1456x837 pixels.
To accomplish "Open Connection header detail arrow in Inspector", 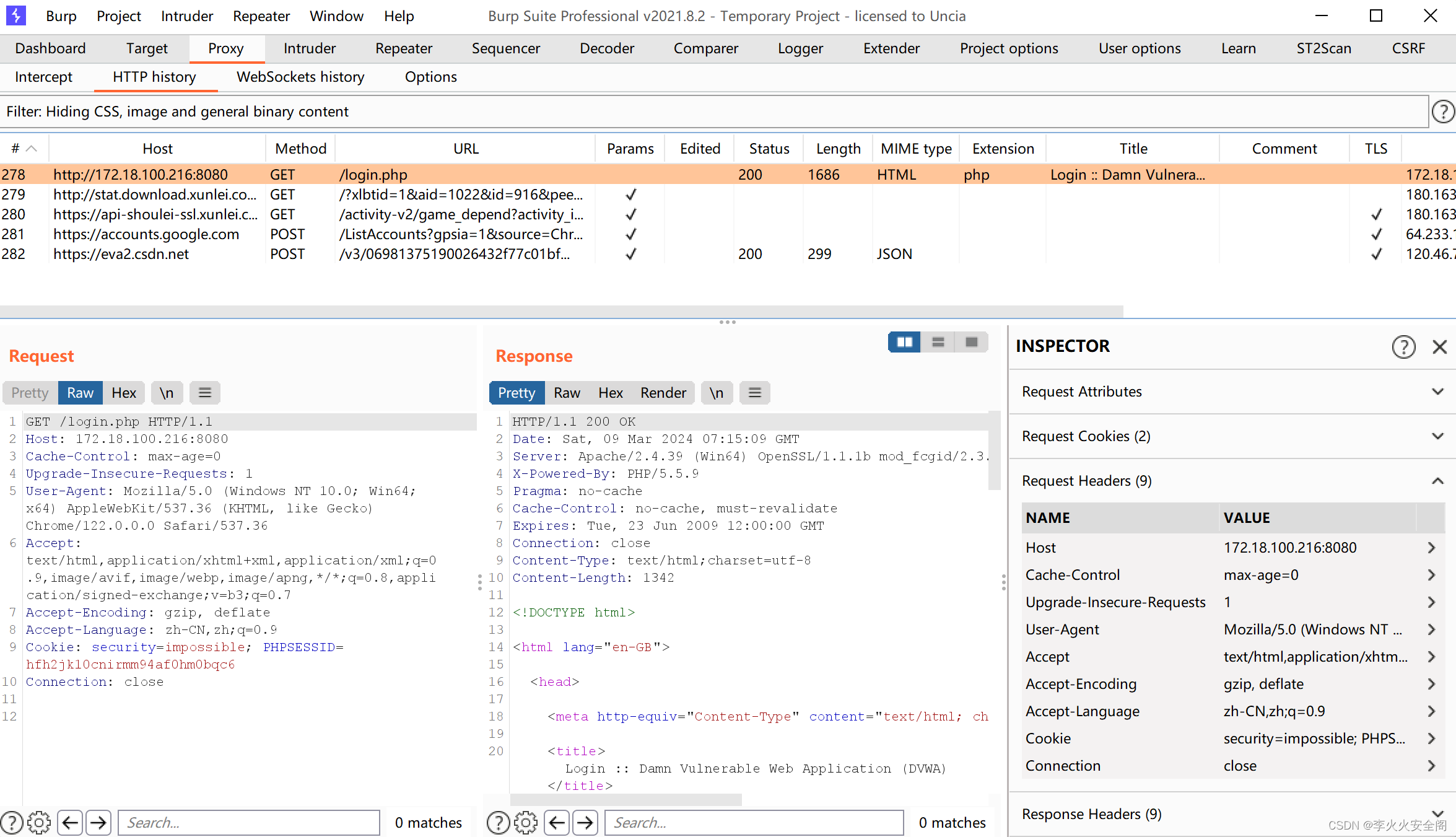I will click(1431, 766).
